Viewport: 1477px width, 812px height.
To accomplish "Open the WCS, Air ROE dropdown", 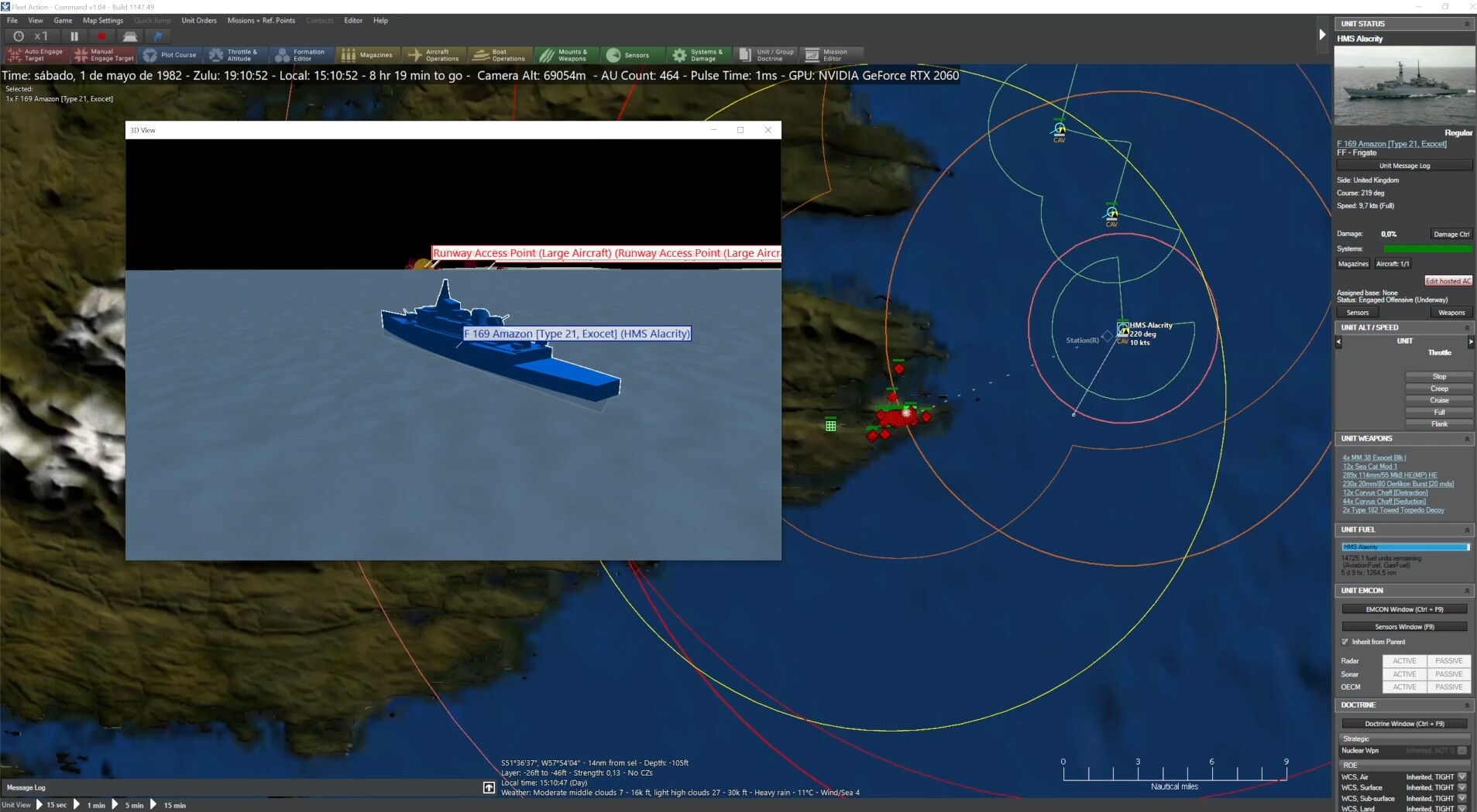I will [x=1461, y=776].
